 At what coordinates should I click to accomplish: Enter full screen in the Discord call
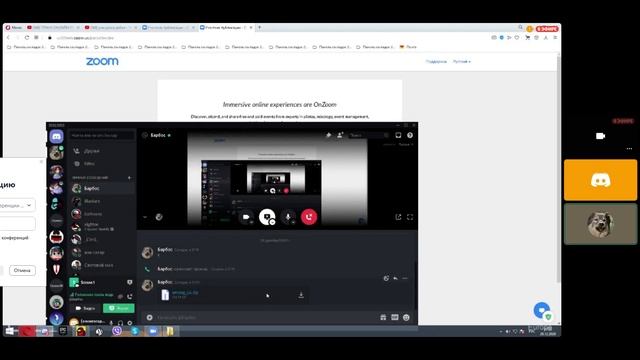[410, 217]
